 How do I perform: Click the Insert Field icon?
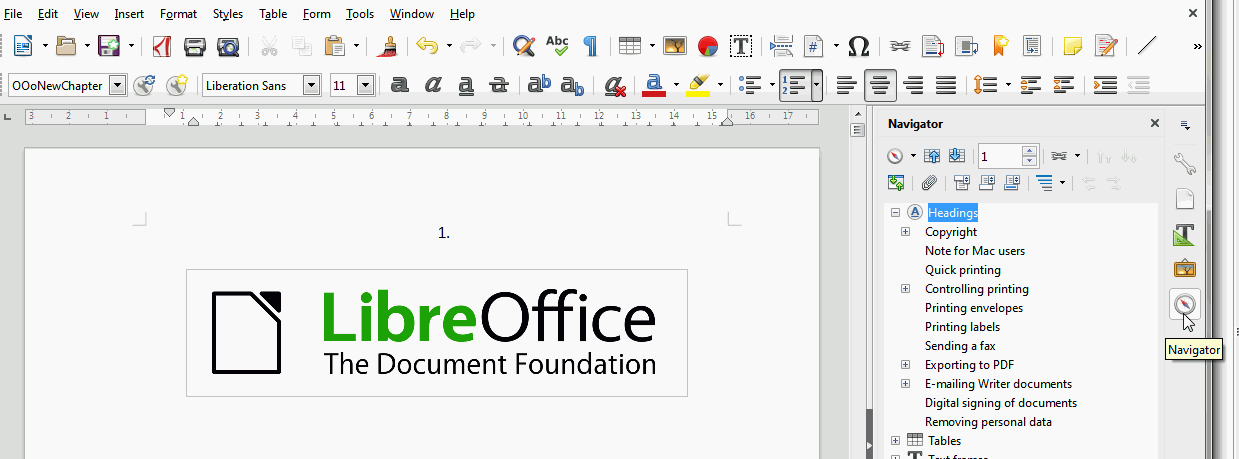click(x=815, y=46)
